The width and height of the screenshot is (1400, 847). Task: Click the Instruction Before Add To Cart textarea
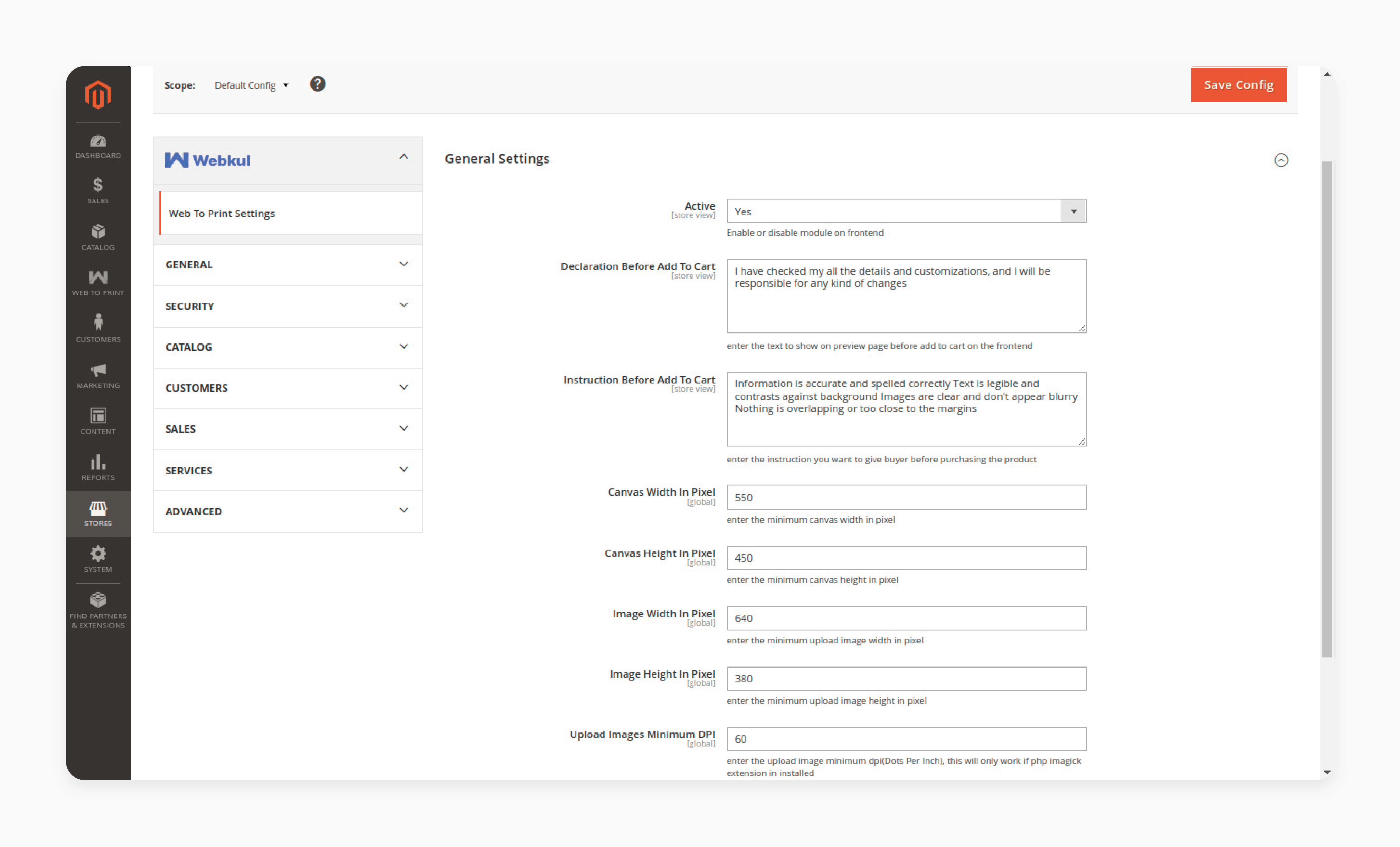click(x=906, y=409)
